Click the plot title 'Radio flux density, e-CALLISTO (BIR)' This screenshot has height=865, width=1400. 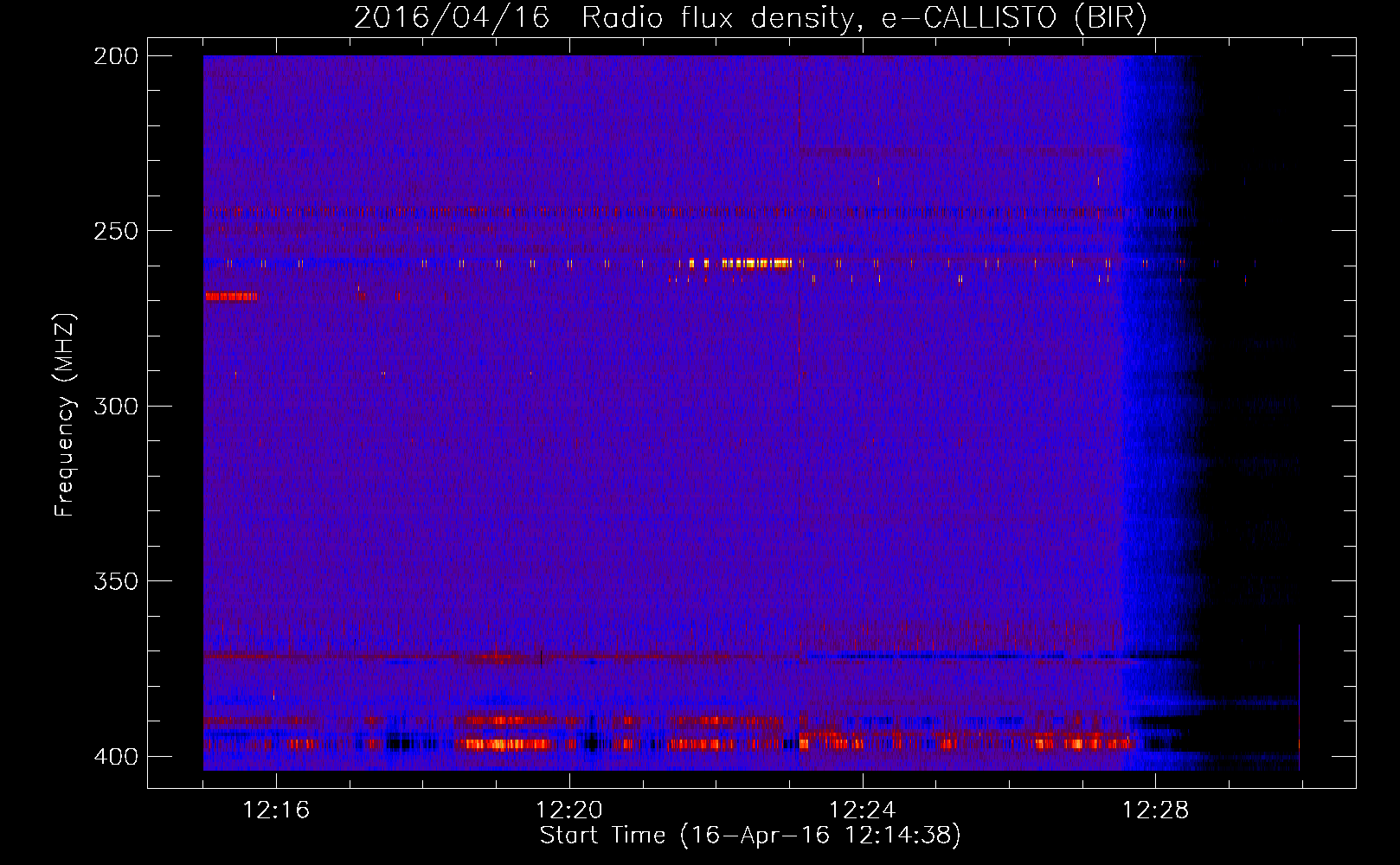point(864,18)
